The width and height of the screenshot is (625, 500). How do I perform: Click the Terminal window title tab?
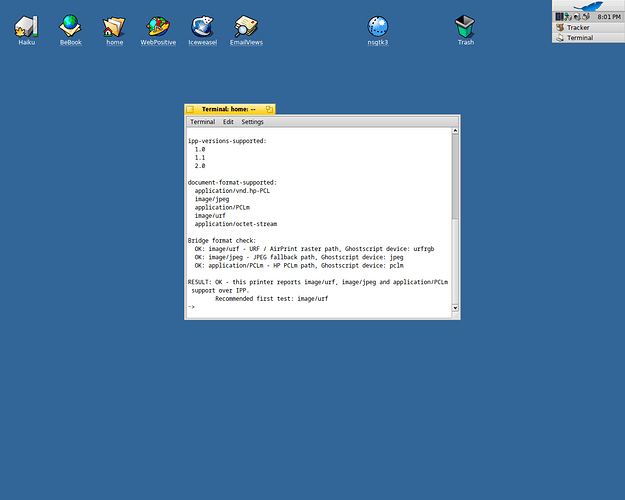coord(229,109)
